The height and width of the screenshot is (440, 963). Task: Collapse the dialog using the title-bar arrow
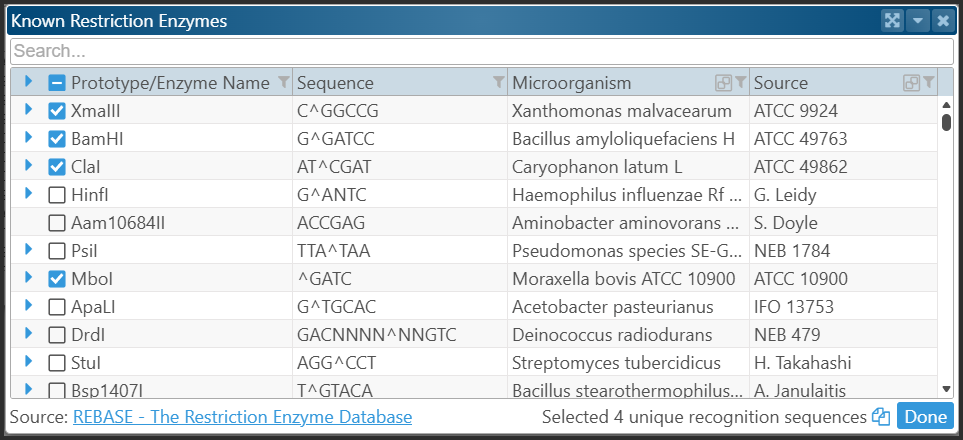pyautogui.click(x=918, y=20)
